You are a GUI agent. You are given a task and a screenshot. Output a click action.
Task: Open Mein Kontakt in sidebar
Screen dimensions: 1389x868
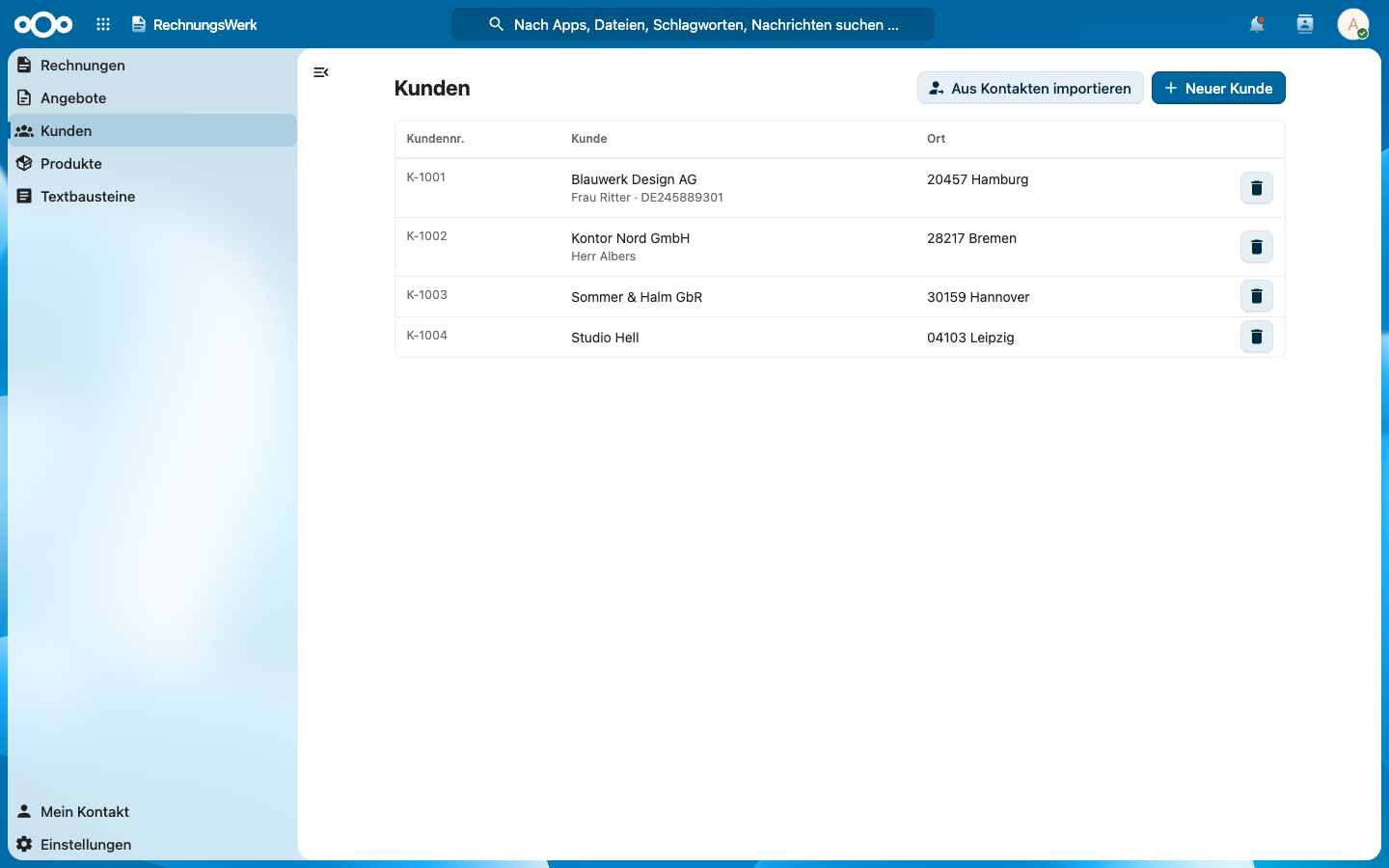[152, 811]
